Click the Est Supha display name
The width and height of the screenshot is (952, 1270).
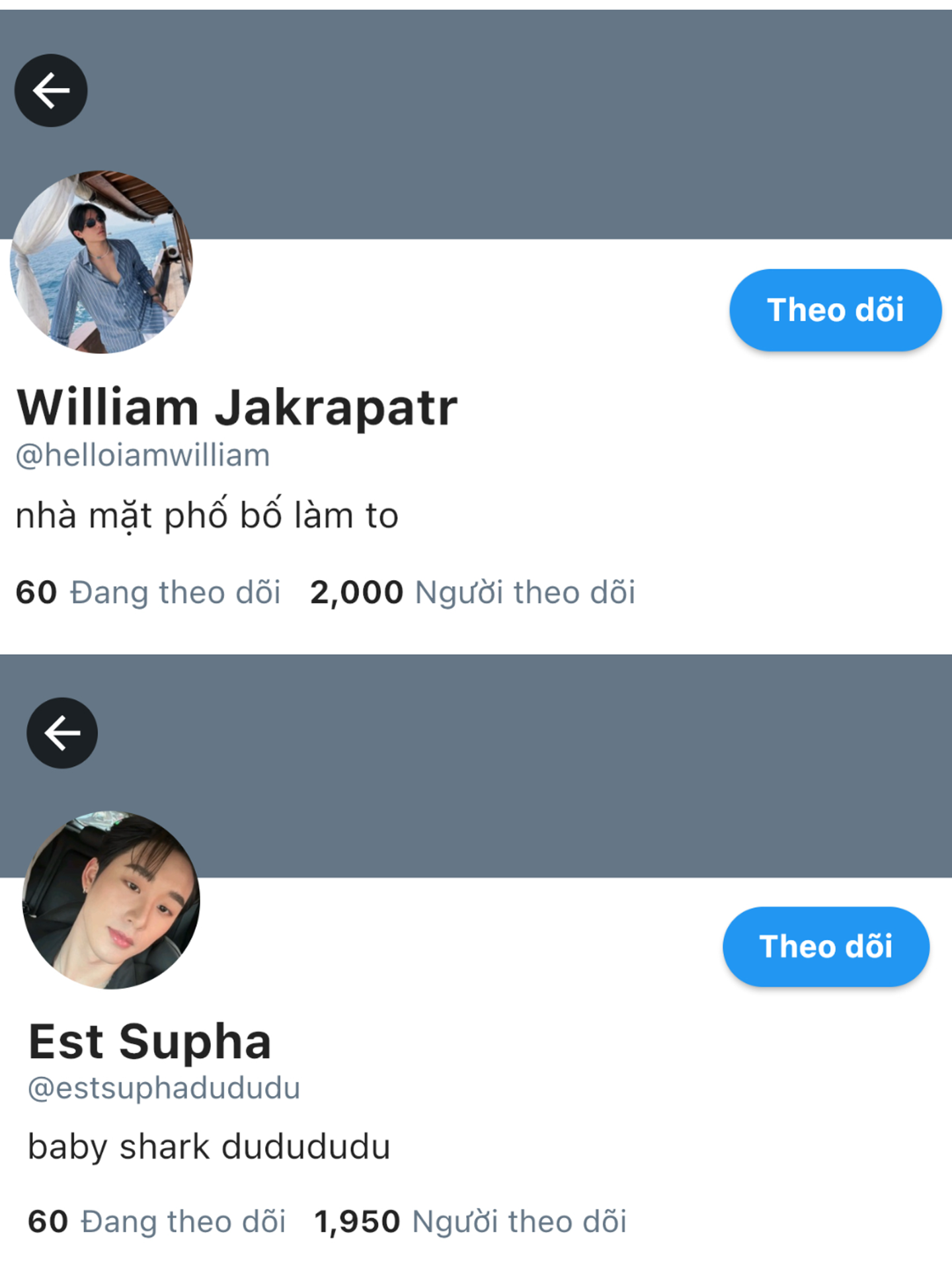click(150, 1042)
